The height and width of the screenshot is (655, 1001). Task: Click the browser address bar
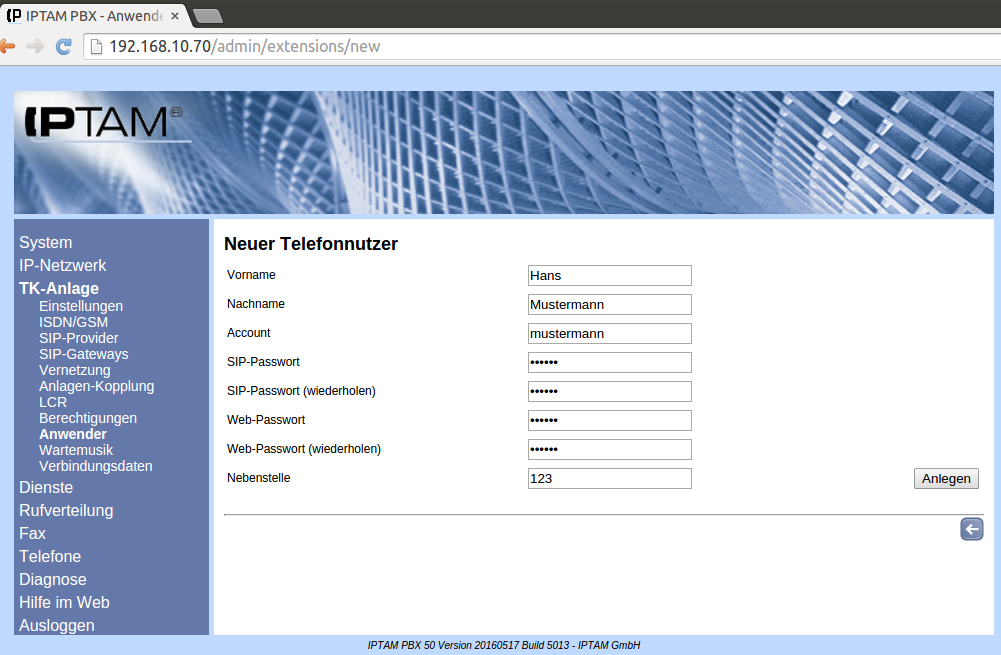(540, 47)
